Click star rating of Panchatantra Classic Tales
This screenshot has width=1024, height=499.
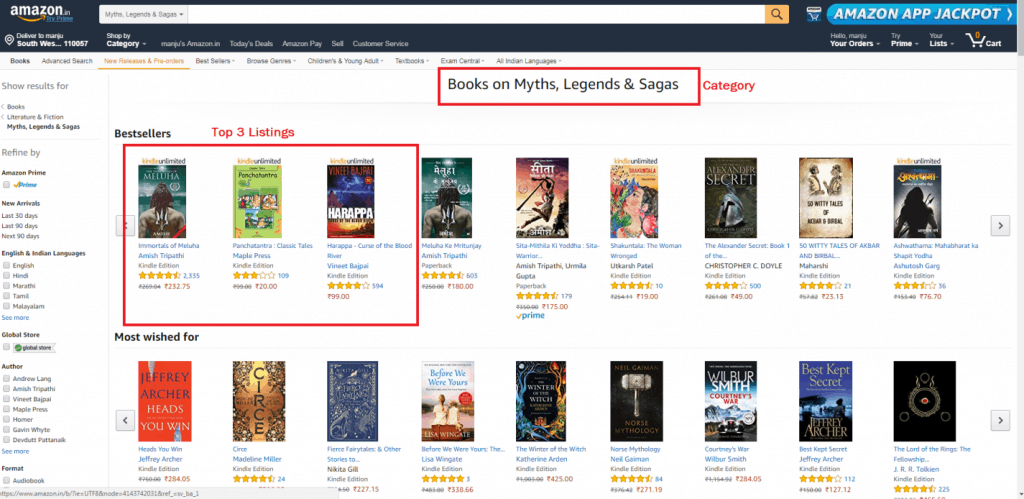point(254,276)
